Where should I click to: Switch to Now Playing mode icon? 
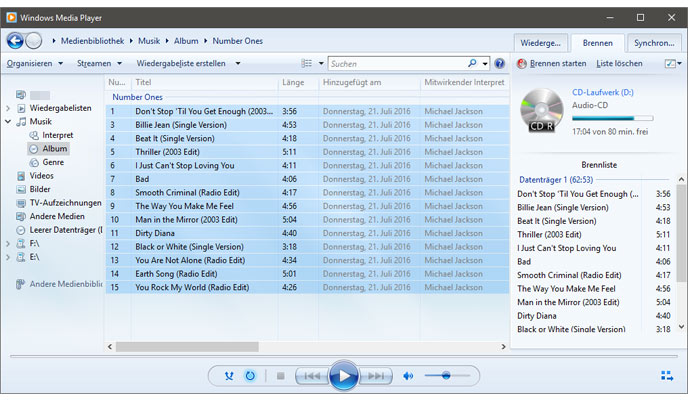point(667,376)
